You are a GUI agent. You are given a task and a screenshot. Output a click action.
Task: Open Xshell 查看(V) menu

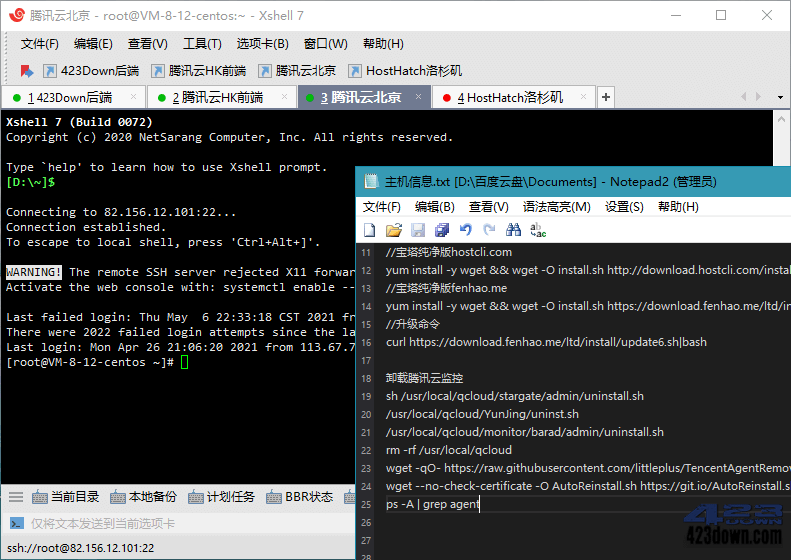click(147, 44)
